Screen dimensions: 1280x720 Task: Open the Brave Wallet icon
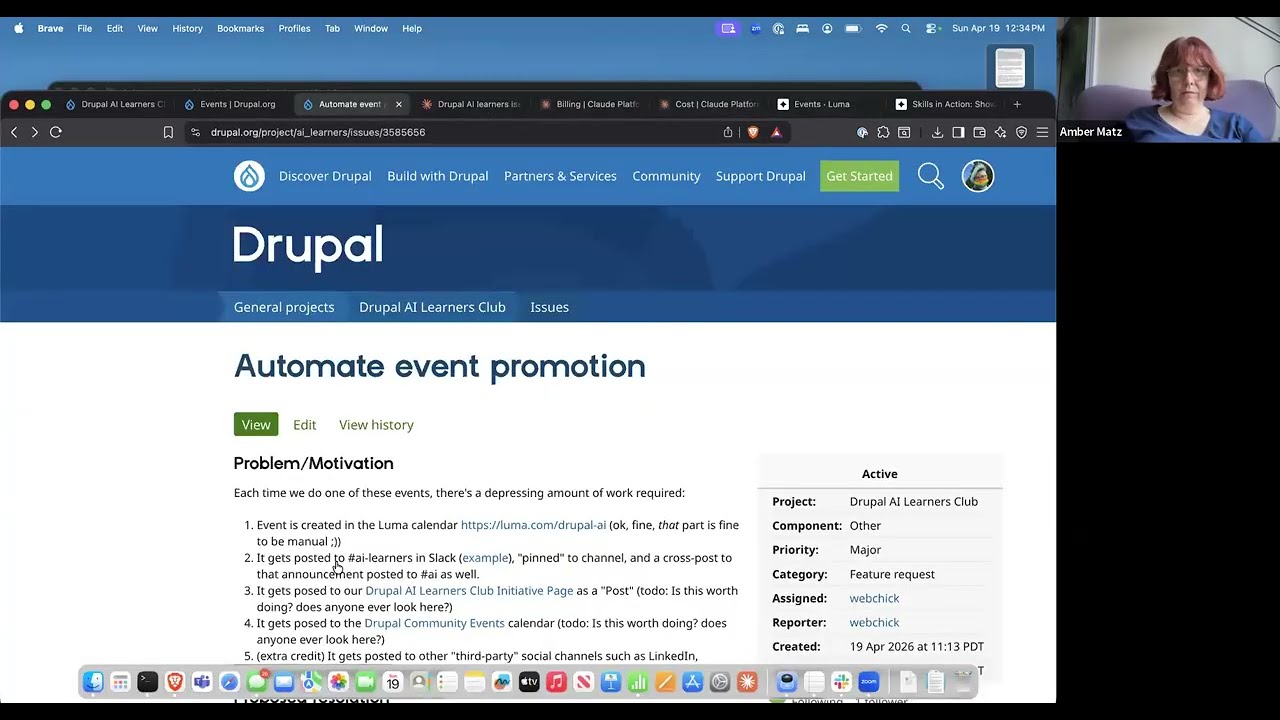point(979,132)
